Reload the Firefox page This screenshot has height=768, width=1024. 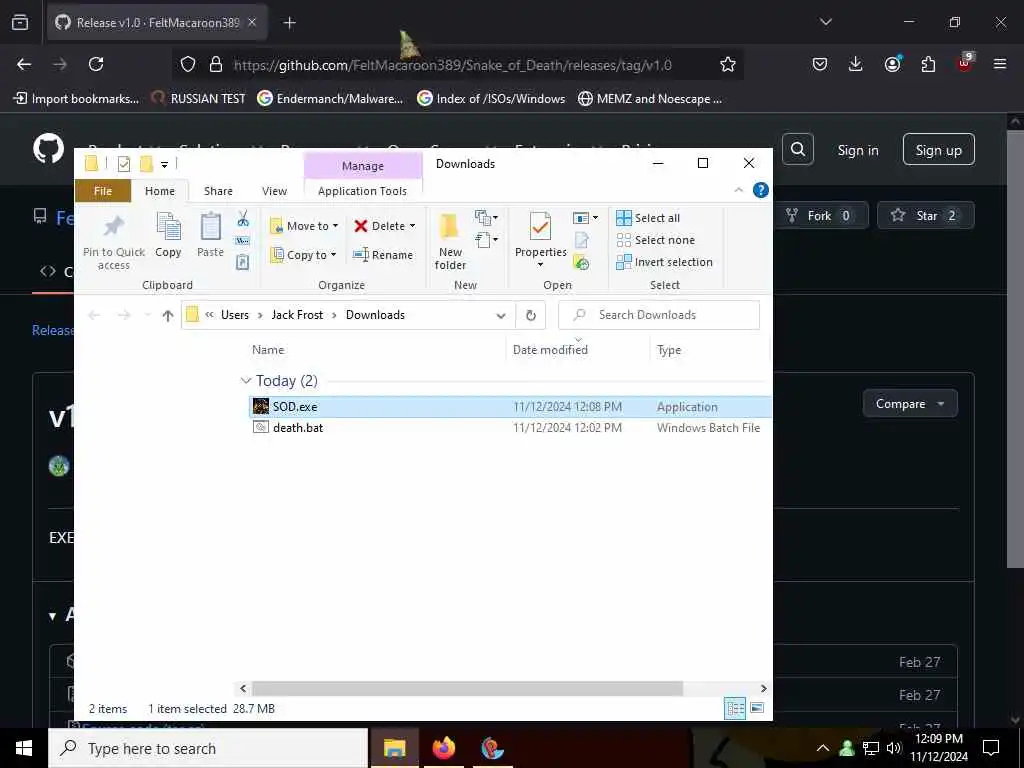coord(96,64)
